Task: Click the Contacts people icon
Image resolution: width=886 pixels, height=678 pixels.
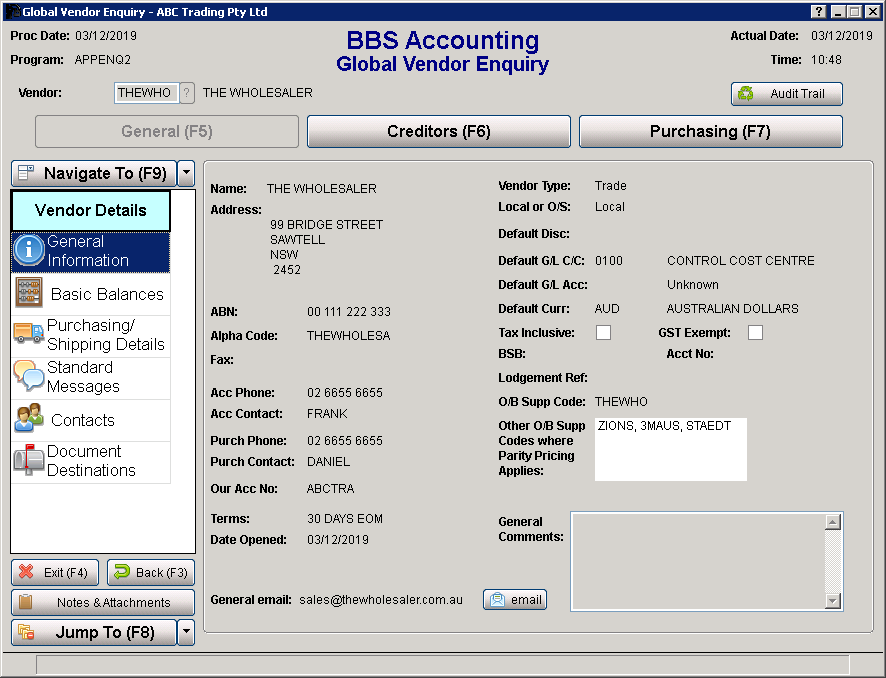Action: [29, 419]
